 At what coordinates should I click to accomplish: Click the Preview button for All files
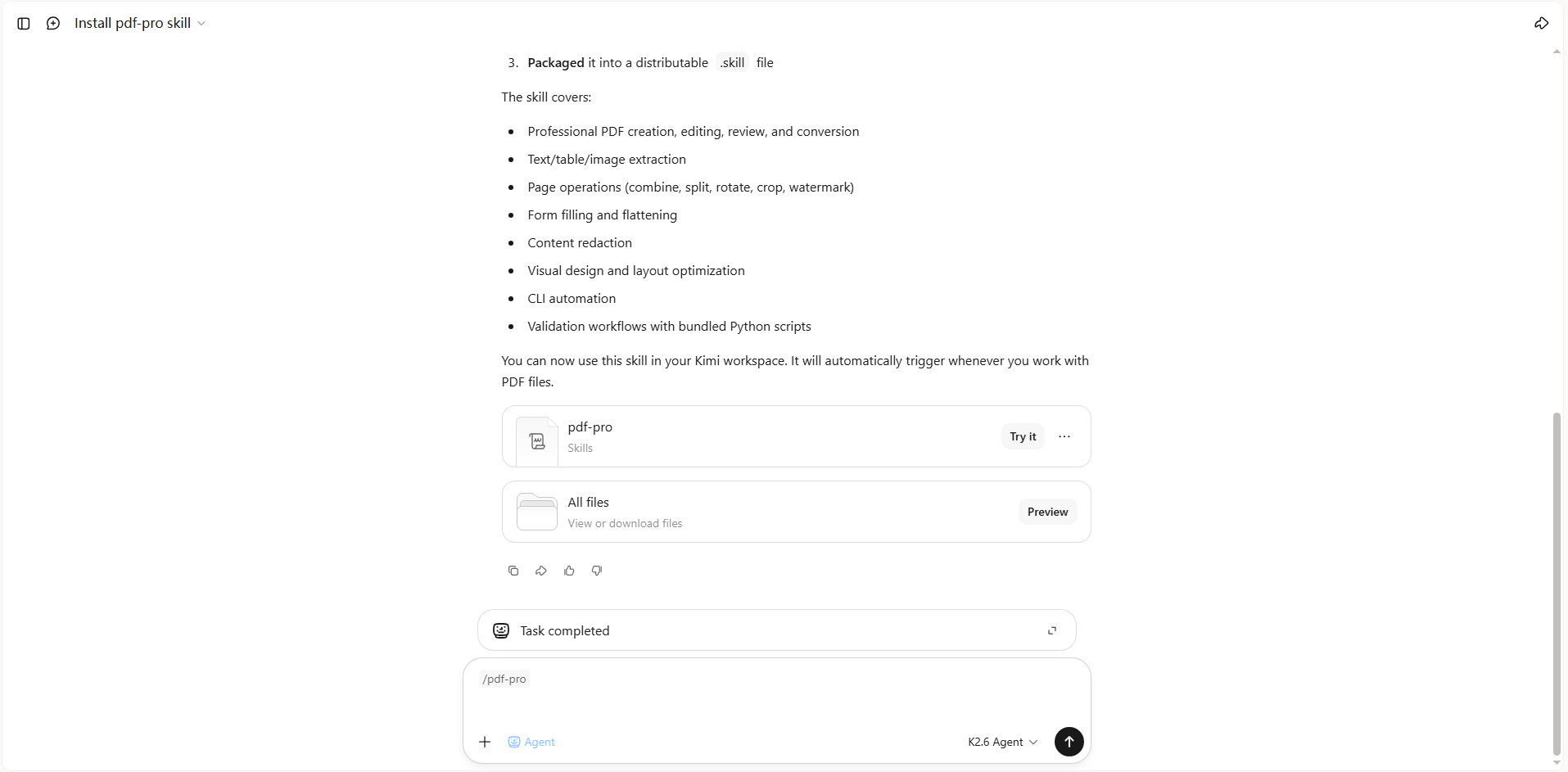coord(1047,512)
